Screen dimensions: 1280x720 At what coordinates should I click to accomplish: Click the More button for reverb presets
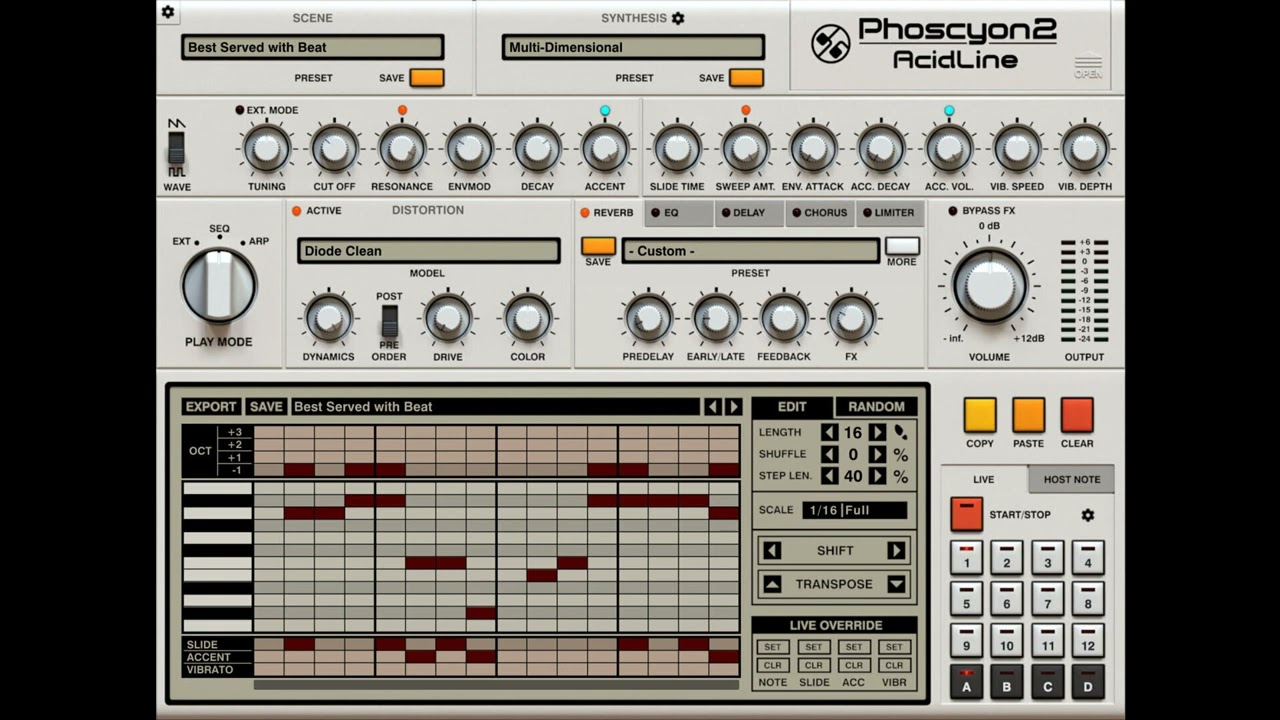coord(902,246)
